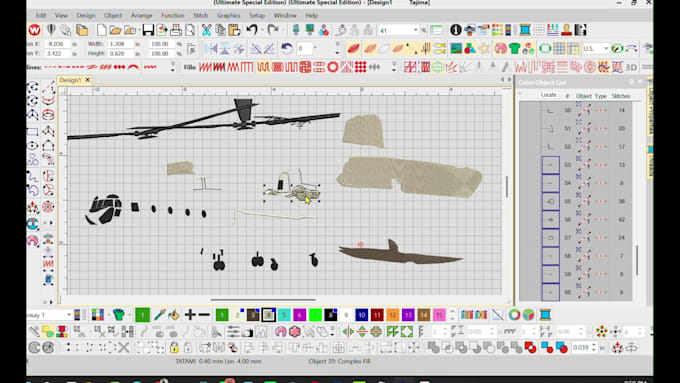Click the Object List vertical scrollbar
This screenshot has width=680, height=383.
point(637,260)
